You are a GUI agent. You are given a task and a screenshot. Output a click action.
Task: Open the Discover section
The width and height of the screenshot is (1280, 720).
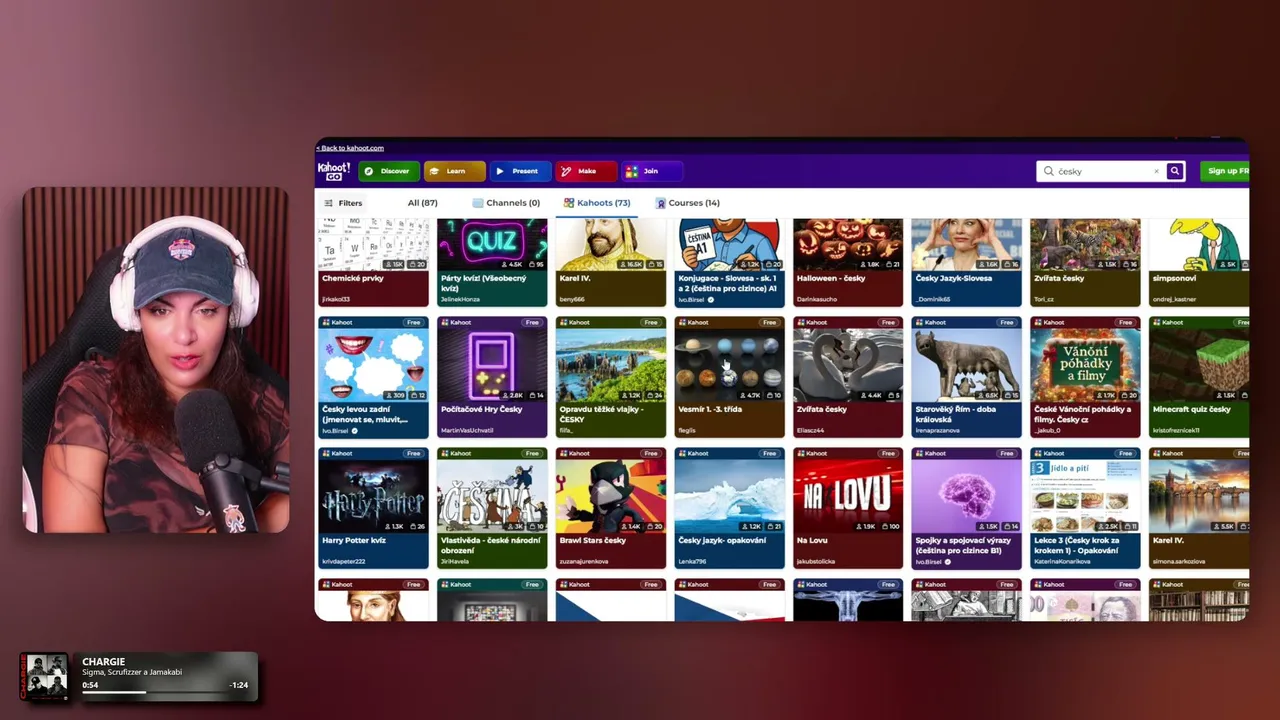(x=388, y=171)
